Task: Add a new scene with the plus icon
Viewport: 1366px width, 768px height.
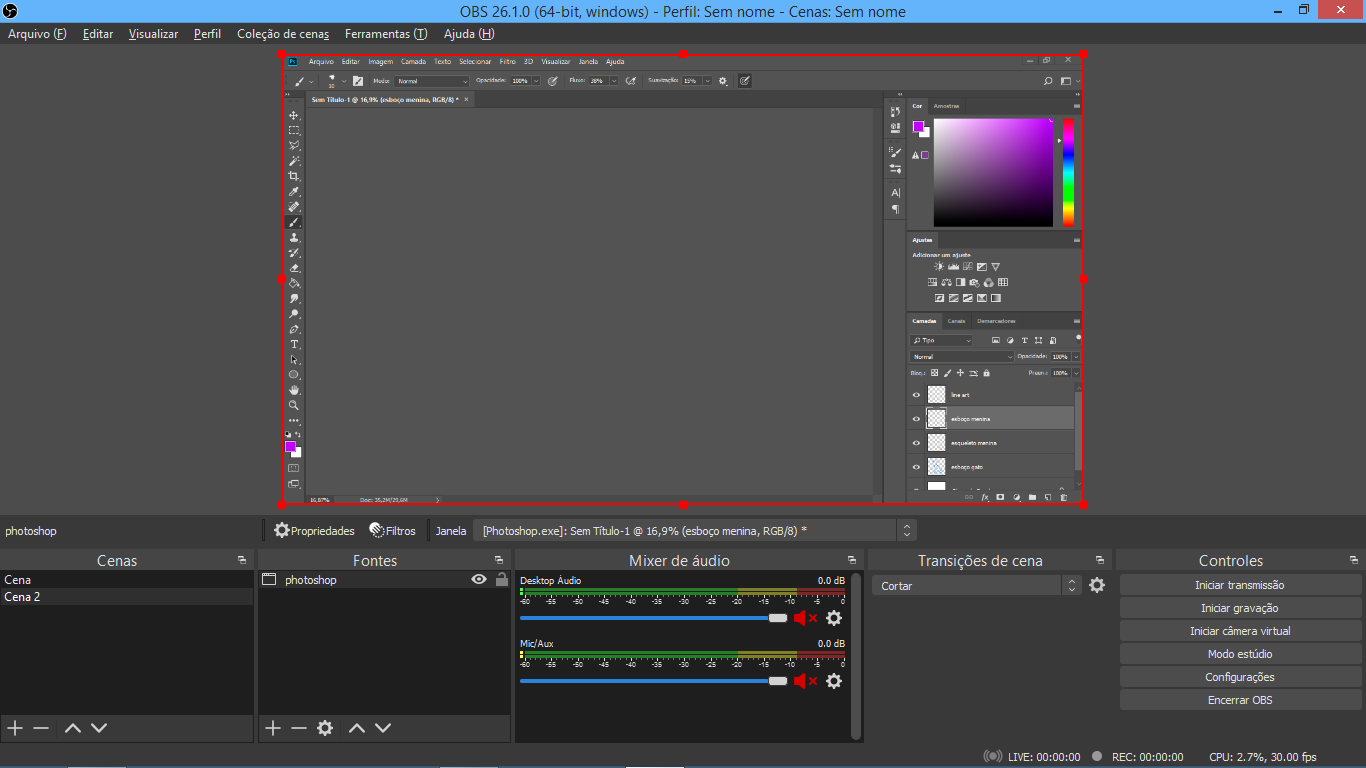Action: 15,728
